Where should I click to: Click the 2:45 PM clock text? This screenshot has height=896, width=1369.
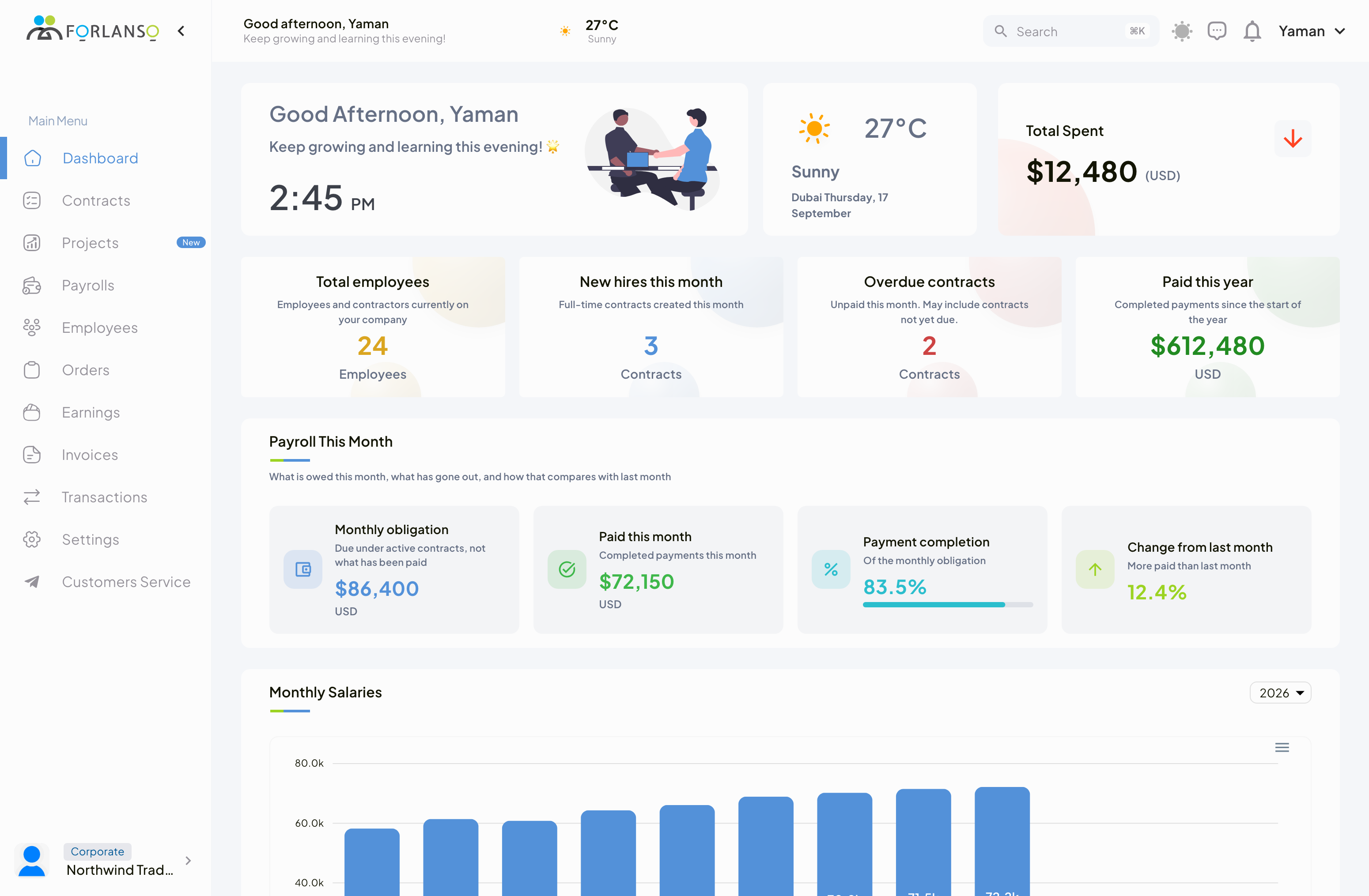(322, 198)
